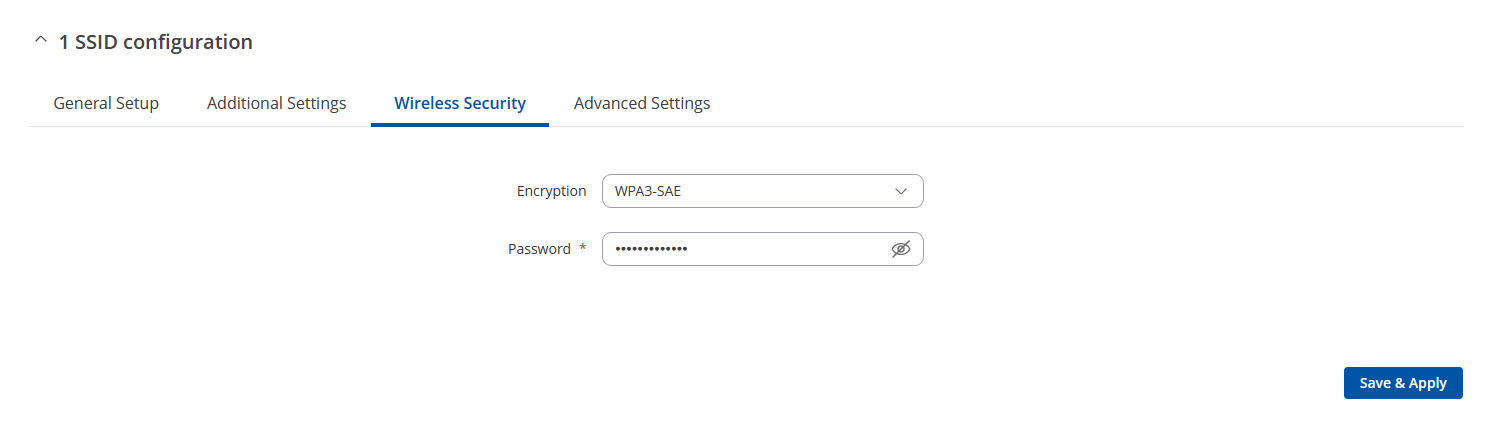This screenshot has height=443, width=1493.
Task: Go to the Advanced Settings tab
Action: pos(642,103)
